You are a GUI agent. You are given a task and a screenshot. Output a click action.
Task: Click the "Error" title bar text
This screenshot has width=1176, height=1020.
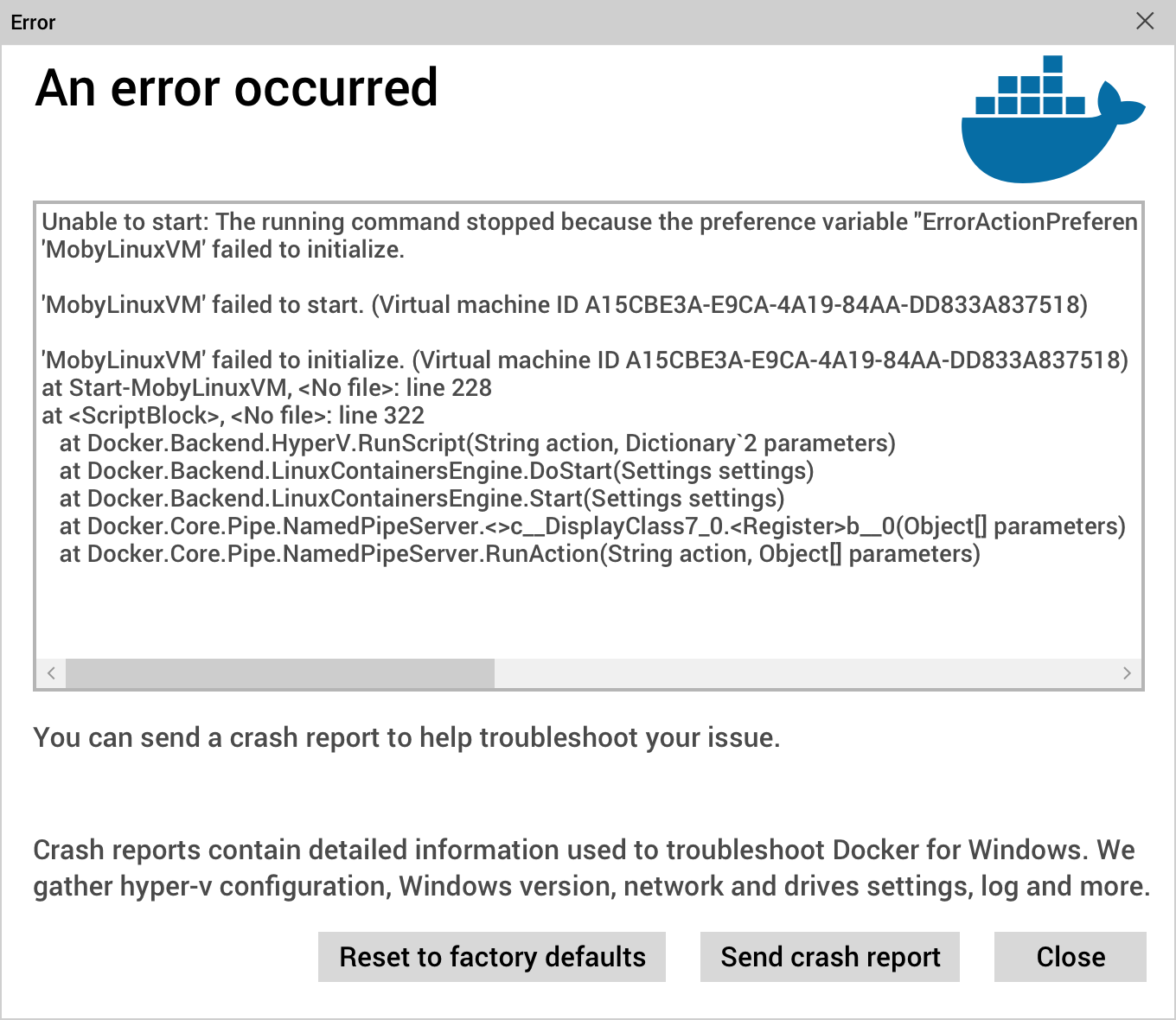tap(33, 22)
